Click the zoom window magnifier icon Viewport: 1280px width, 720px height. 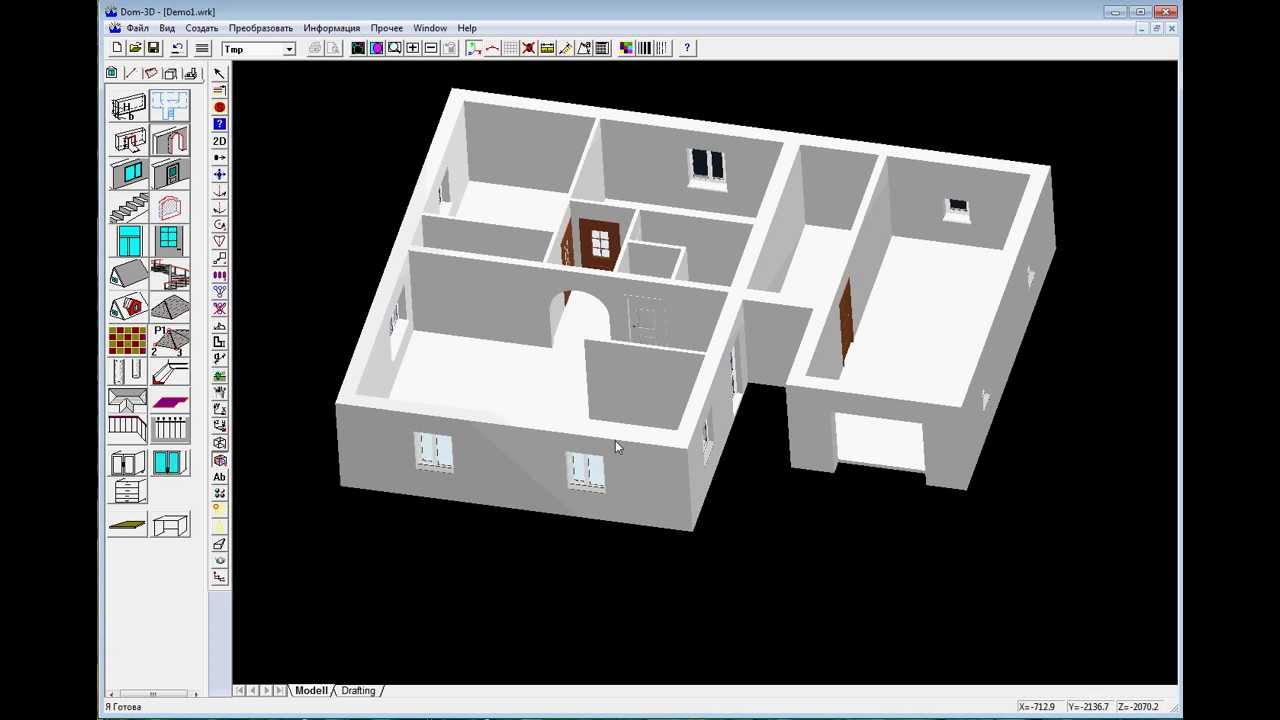pyautogui.click(x=395, y=48)
